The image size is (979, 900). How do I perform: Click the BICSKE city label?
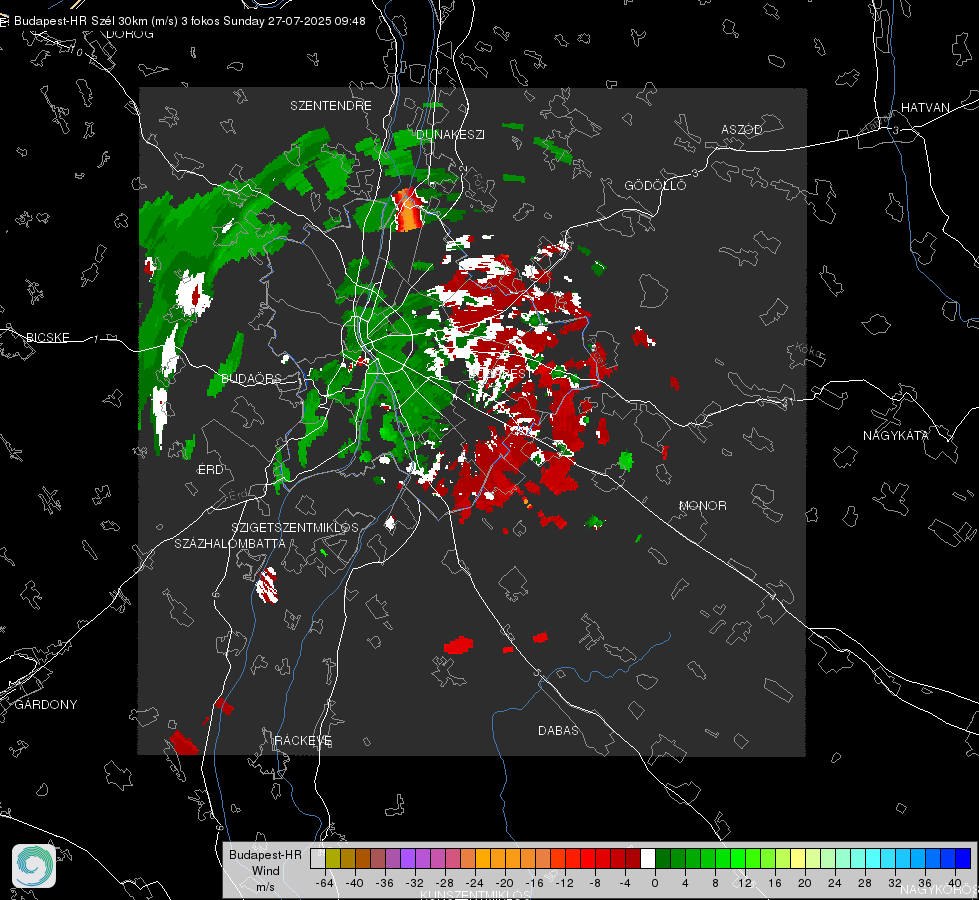(x=47, y=337)
